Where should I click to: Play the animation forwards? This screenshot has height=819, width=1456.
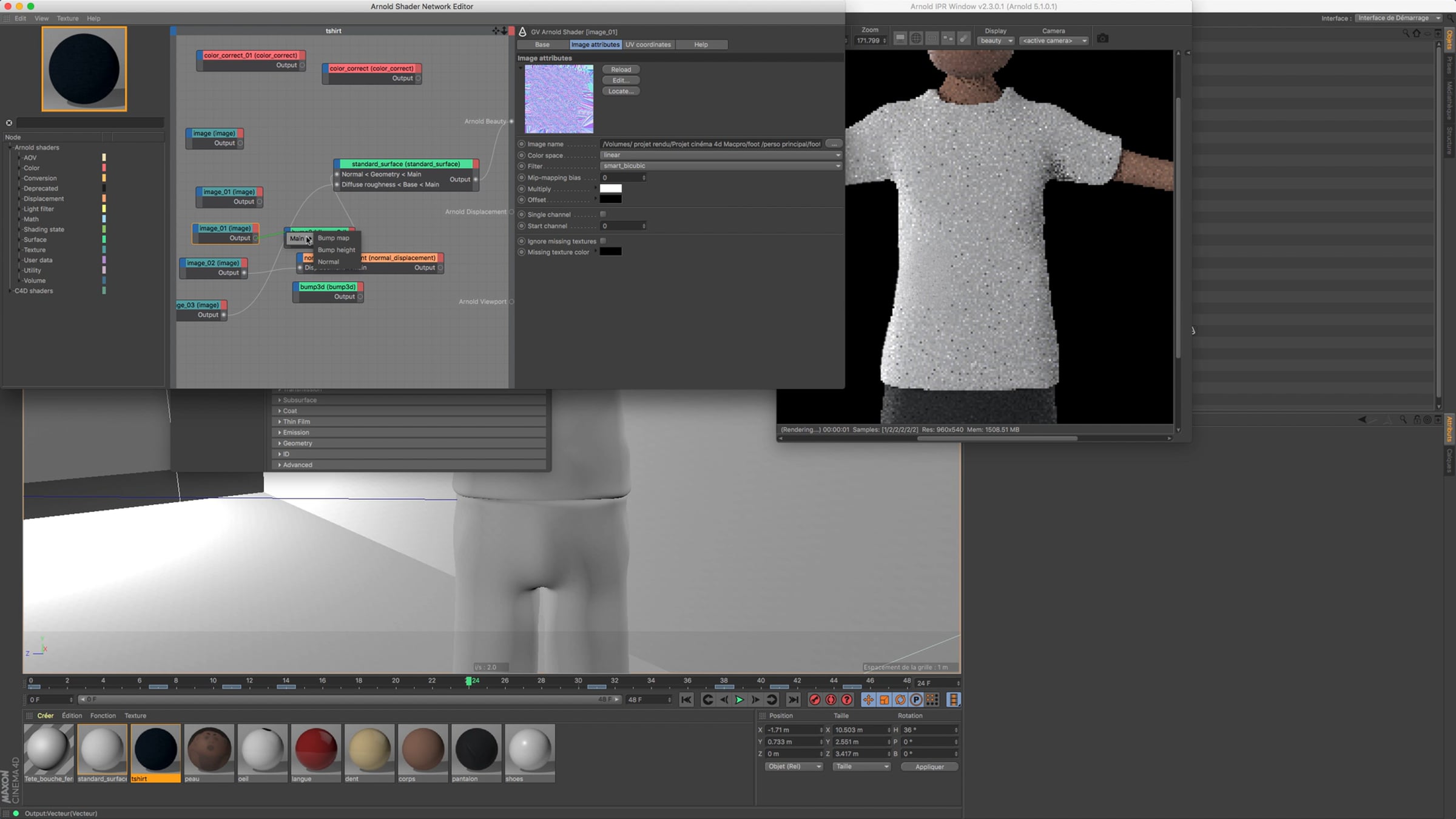(x=740, y=699)
